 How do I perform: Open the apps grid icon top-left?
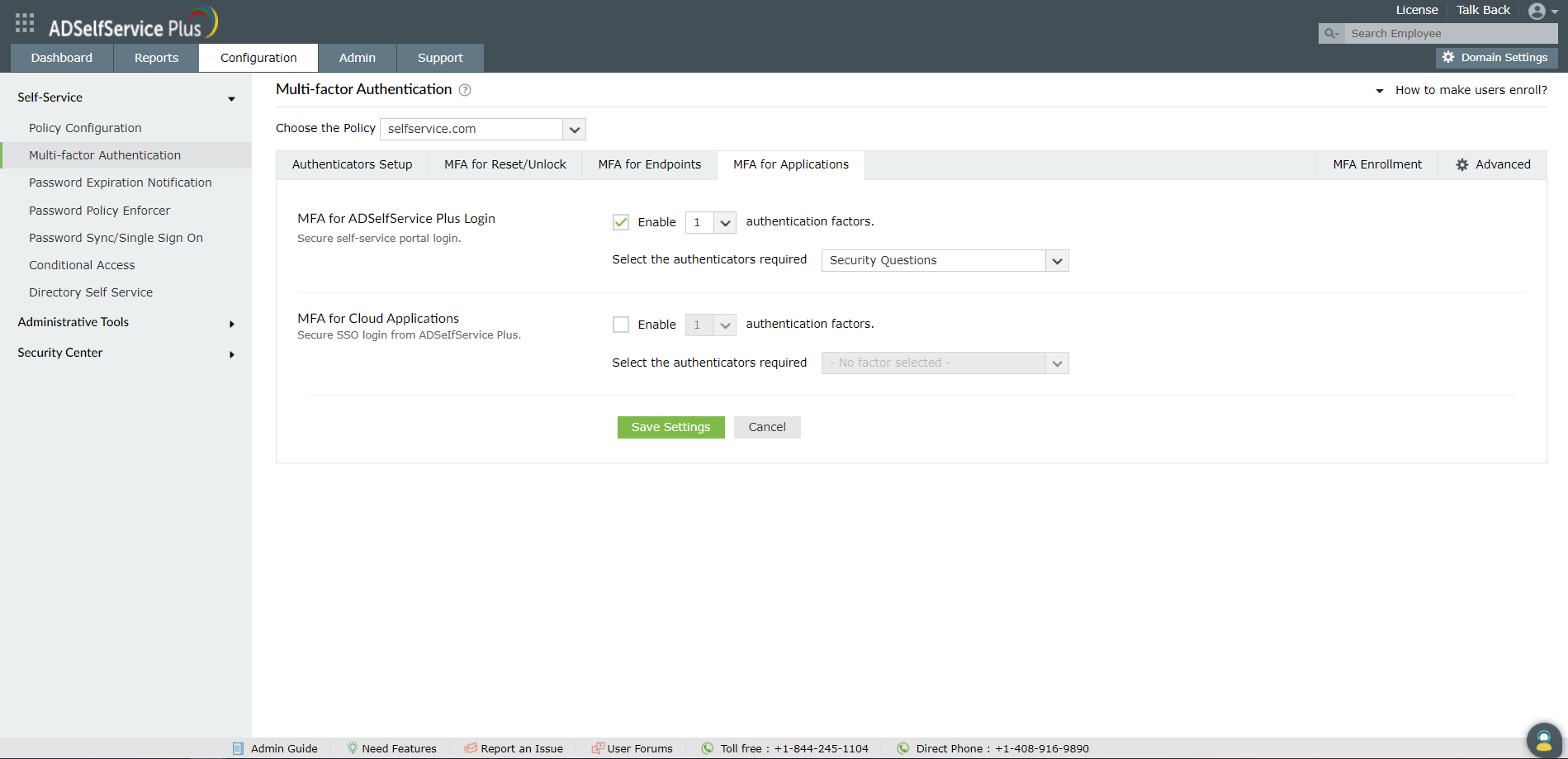tap(24, 22)
